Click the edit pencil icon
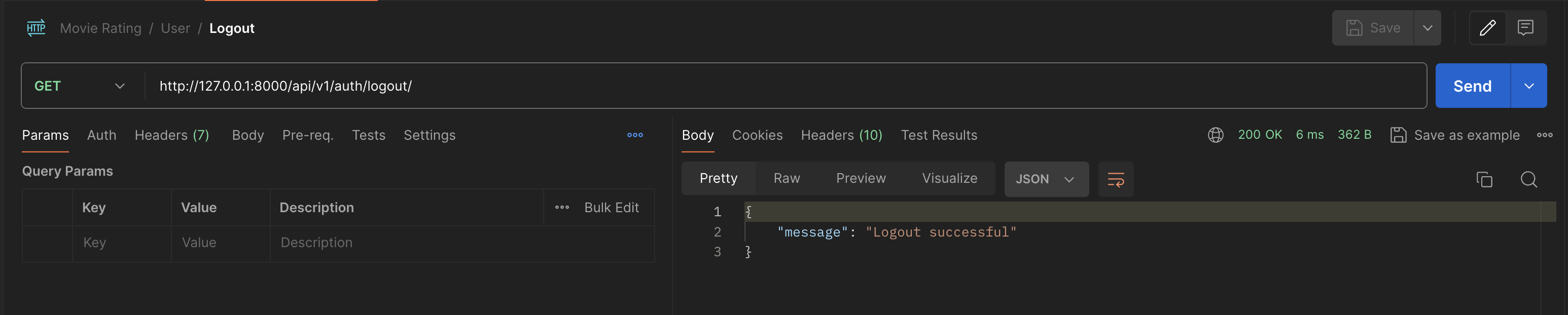Image resolution: width=1568 pixels, height=315 pixels. tap(1487, 28)
